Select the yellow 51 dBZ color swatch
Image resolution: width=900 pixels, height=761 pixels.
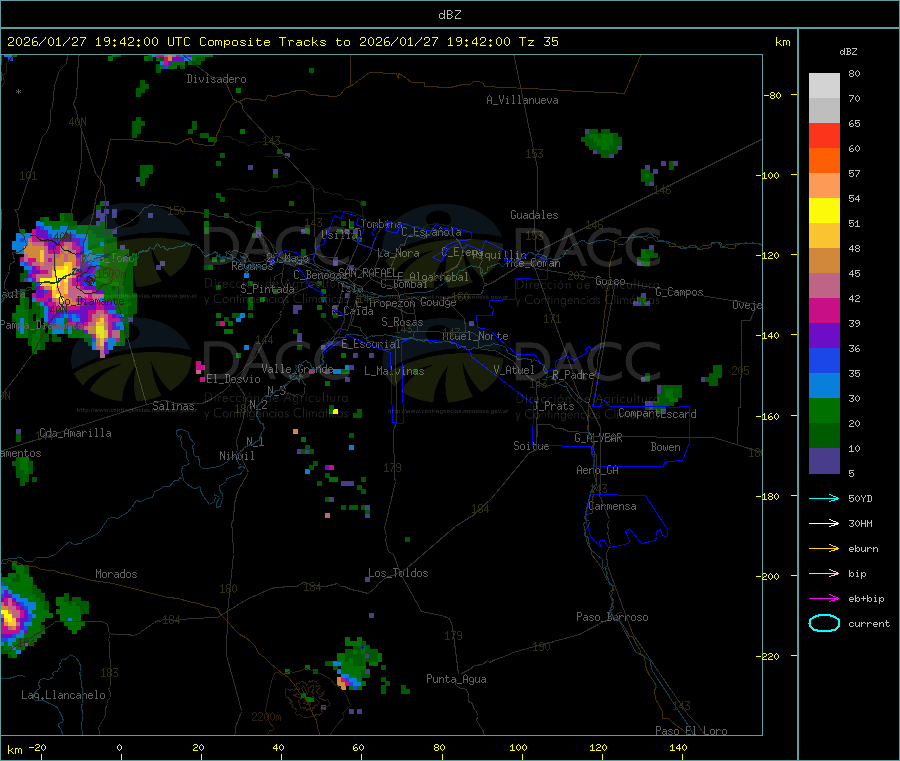(x=824, y=211)
